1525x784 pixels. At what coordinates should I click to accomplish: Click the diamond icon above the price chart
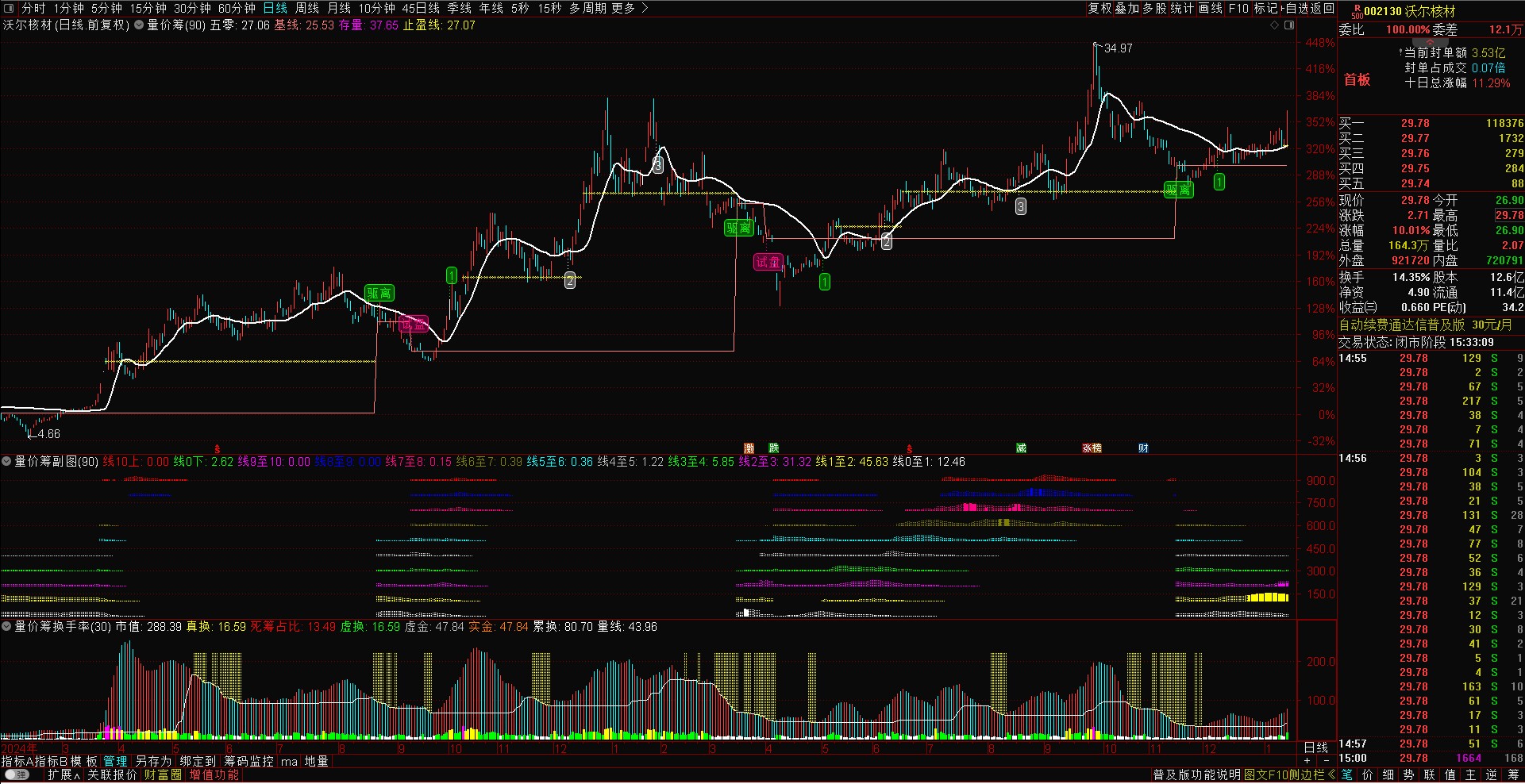coord(1275,25)
